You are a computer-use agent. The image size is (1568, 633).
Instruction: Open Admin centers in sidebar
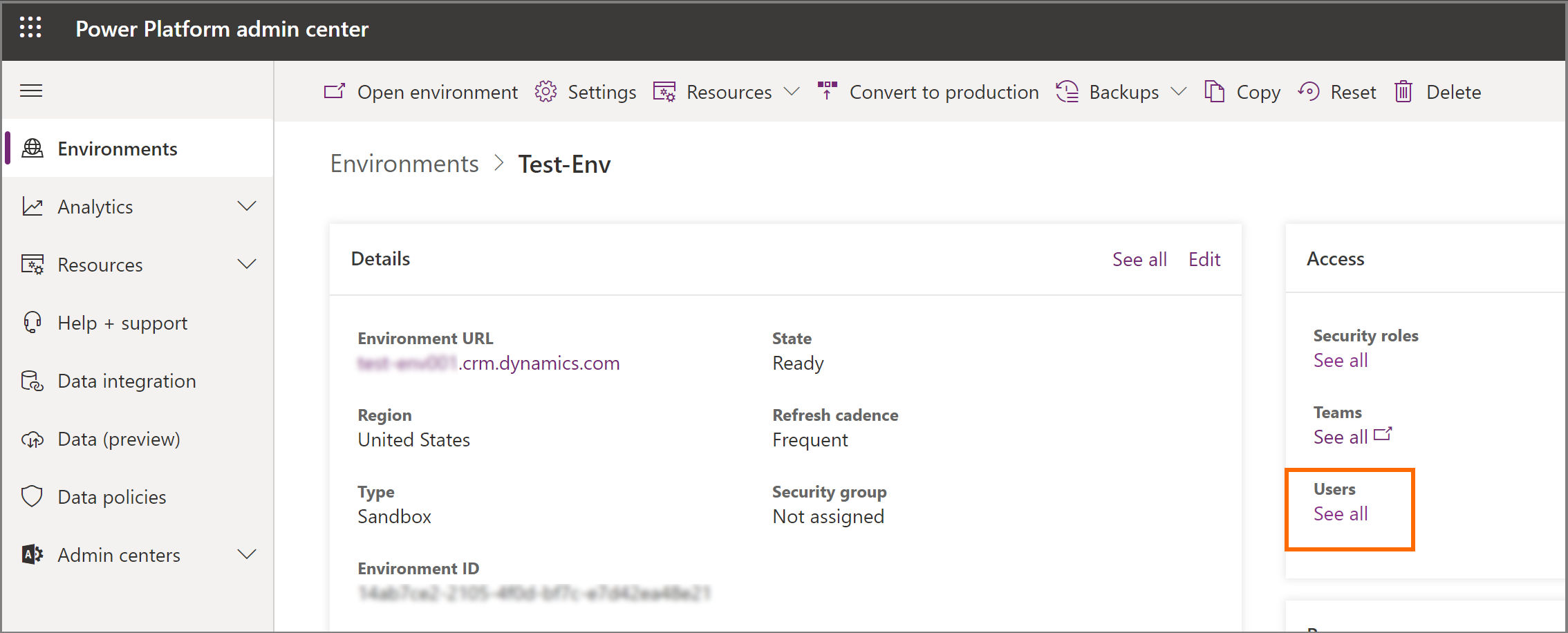pos(138,555)
